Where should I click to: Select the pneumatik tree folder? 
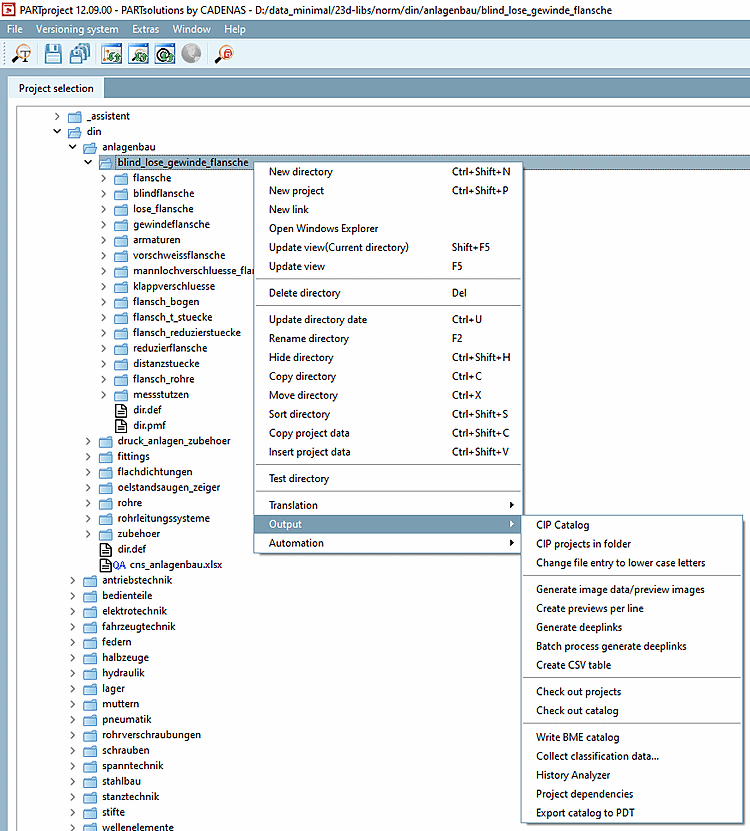pyautogui.click(x=127, y=719)
